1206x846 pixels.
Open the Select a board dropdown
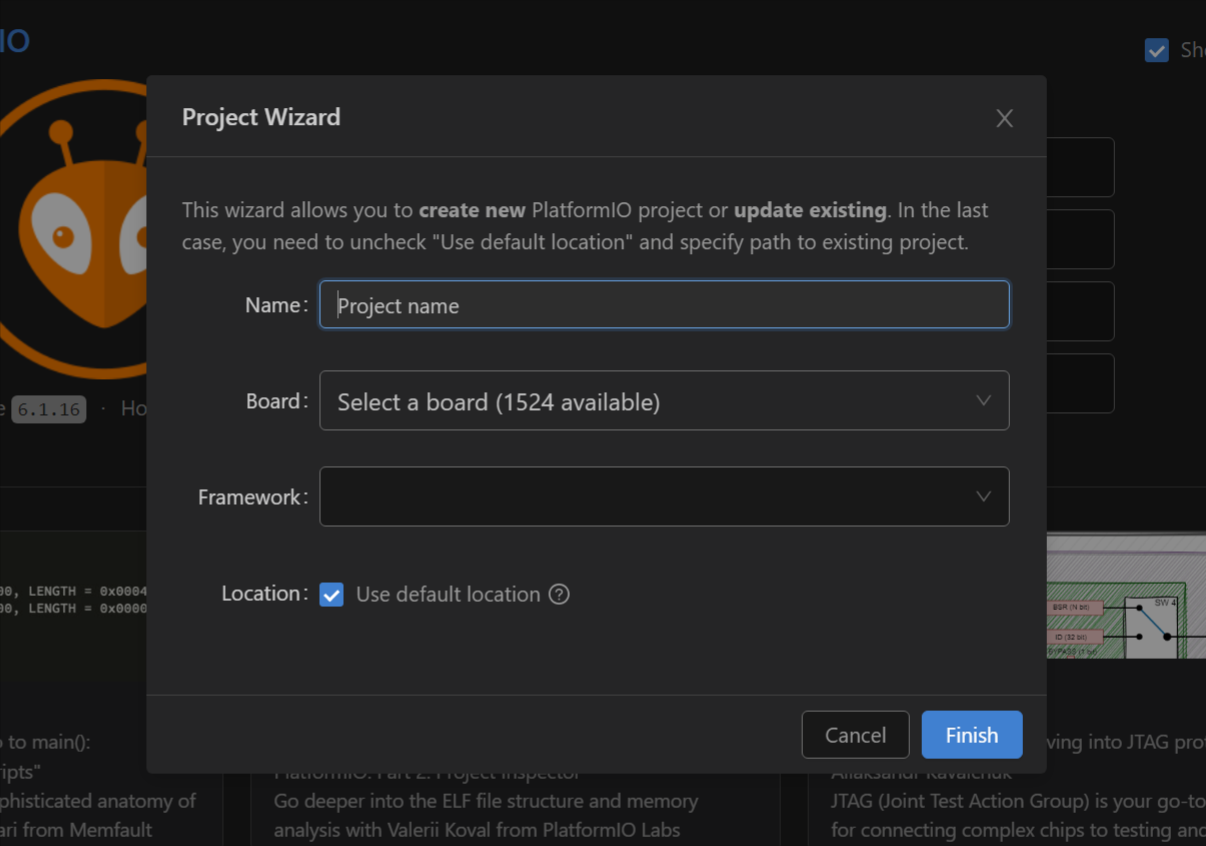[664, 401]
